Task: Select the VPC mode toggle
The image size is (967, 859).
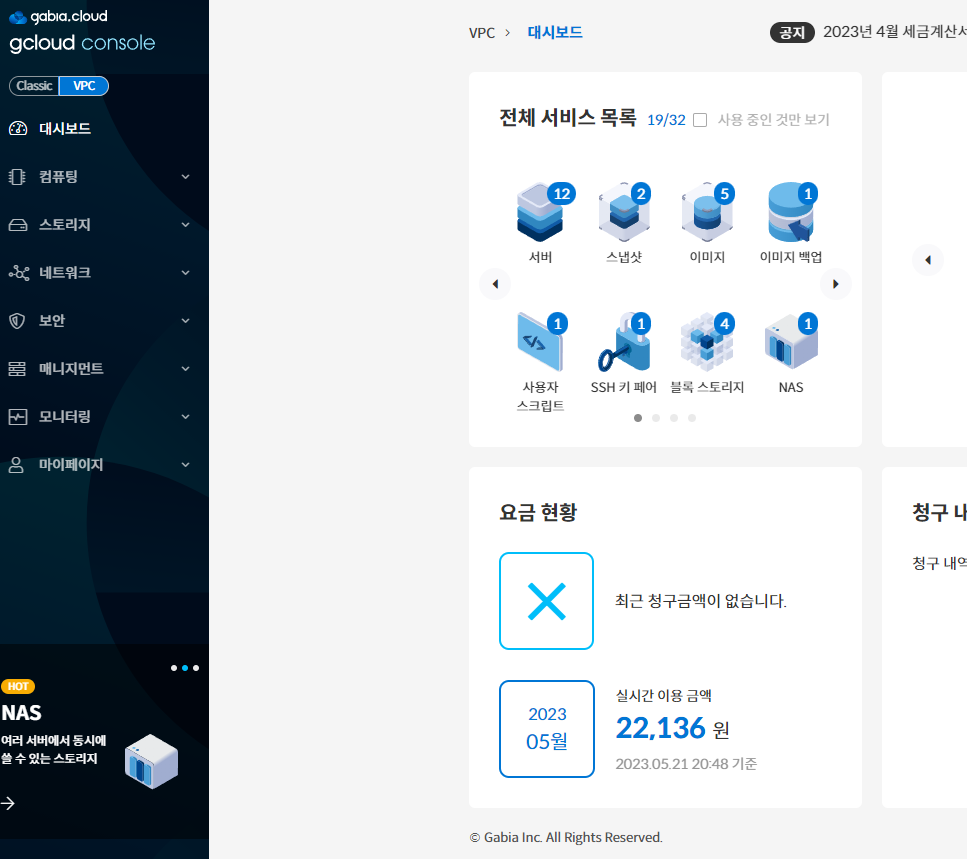Action: click(83, 86)
